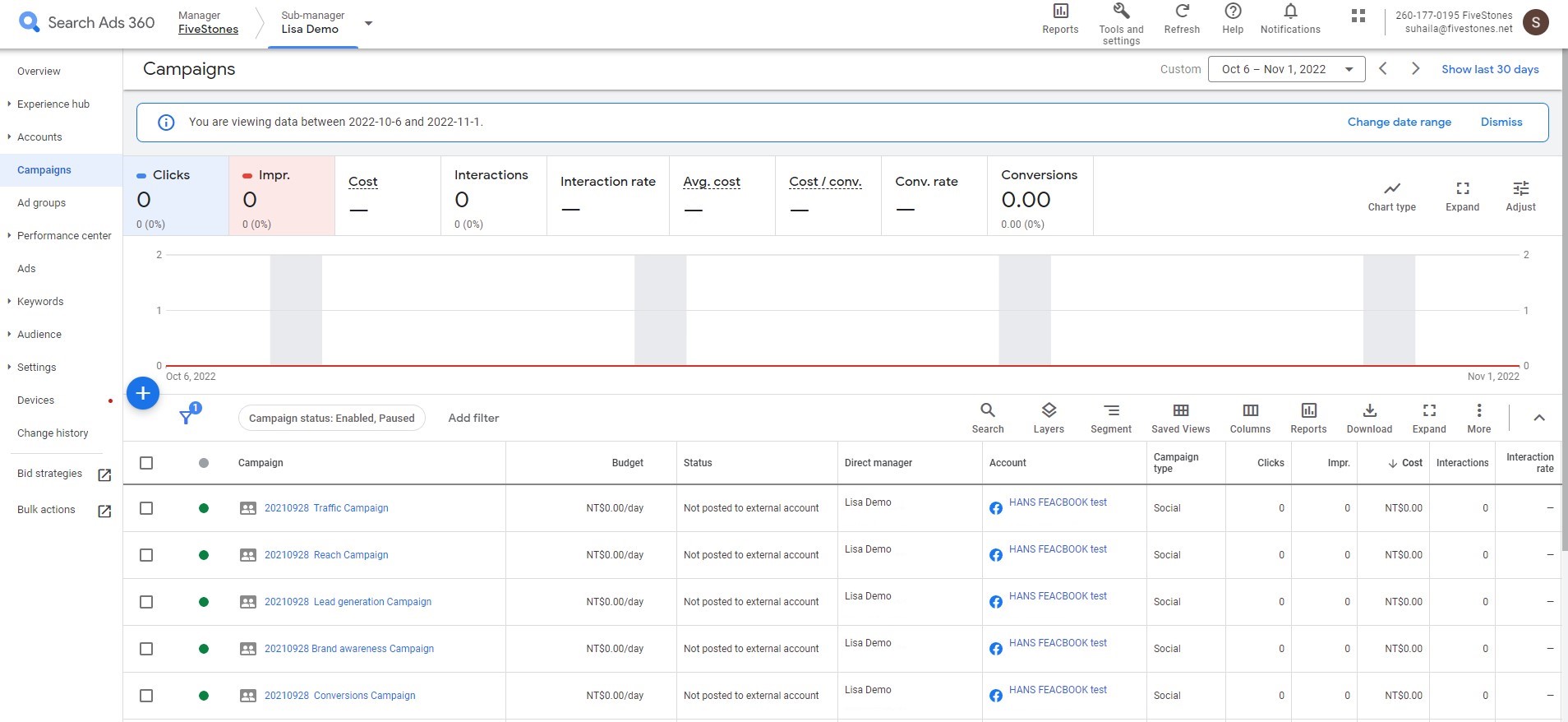
Task: Select the Brand awareness Campaign checkbox
Action: [x=146, y=649]
